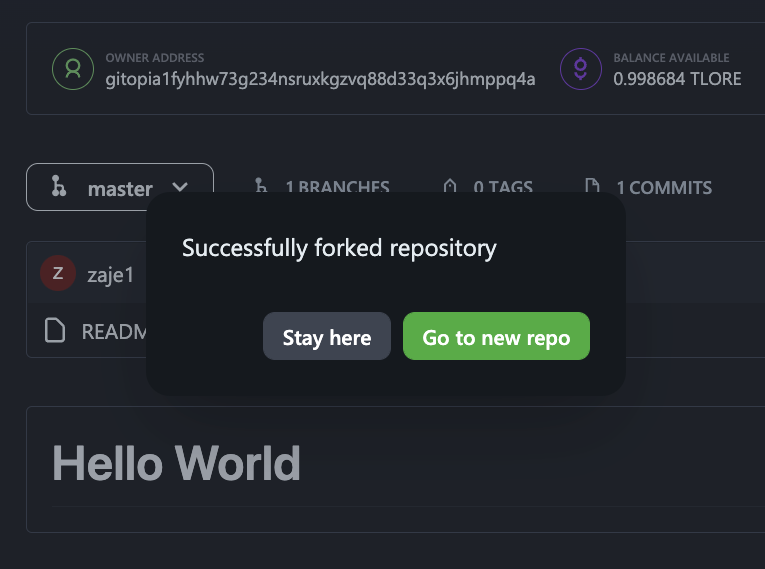This screenshot has width=765, height=569.
Task: Select the gitopia owner address text
Action: 320,78
